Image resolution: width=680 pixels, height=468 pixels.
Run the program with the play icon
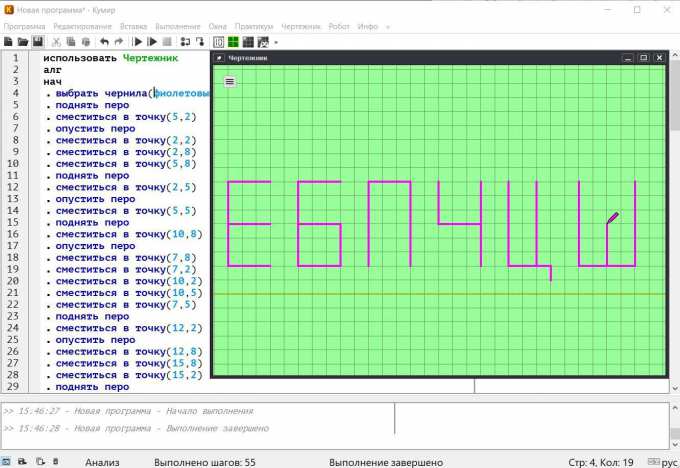138,42
